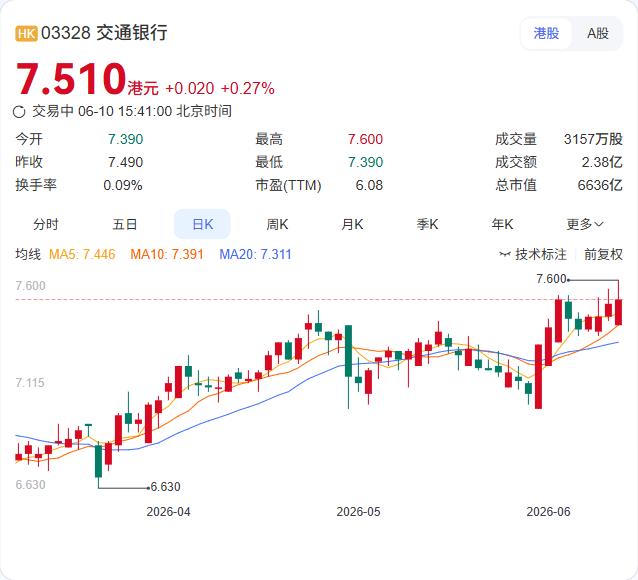Select the 年K chart tab
The width and height of the screenshot is (638, 580).
coord(502,224)
